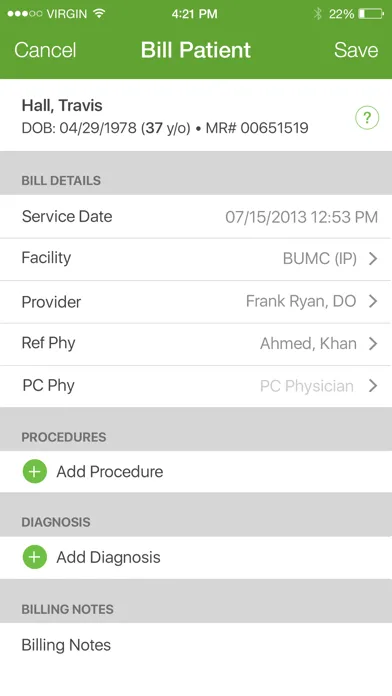Expand the Facility chevron arrow
Viewport: 392px width, 696px height.
[x=373, y=258]
